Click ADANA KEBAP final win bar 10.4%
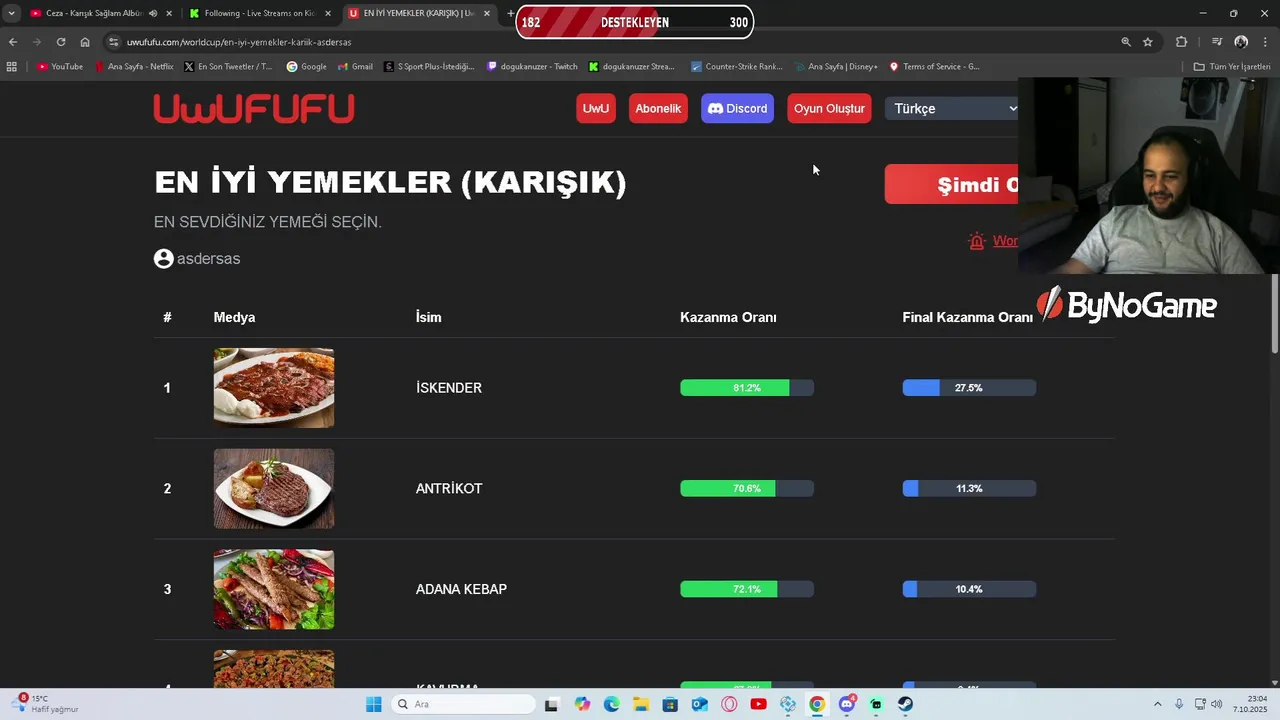Image resolution: width=1280 pixels, height=720 pixels. tap(969, 589)
